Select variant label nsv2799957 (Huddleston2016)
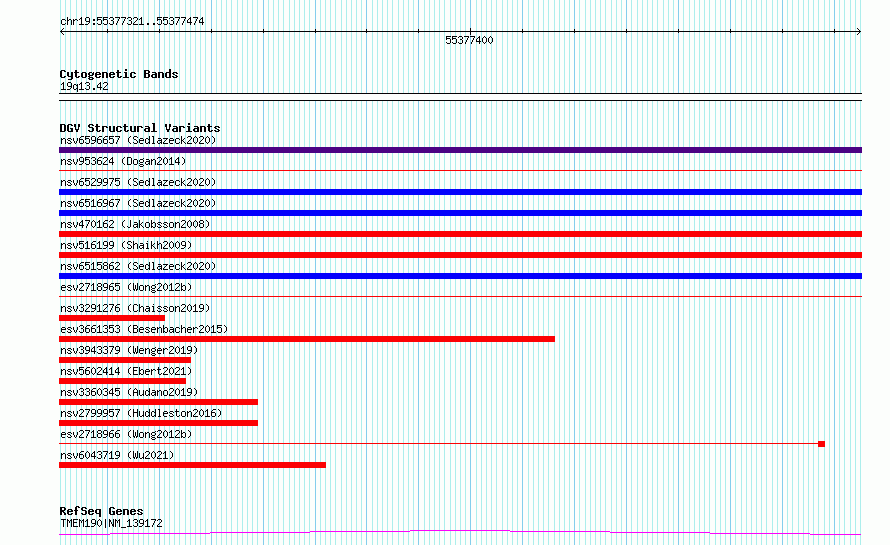 [x=141, y=413]
